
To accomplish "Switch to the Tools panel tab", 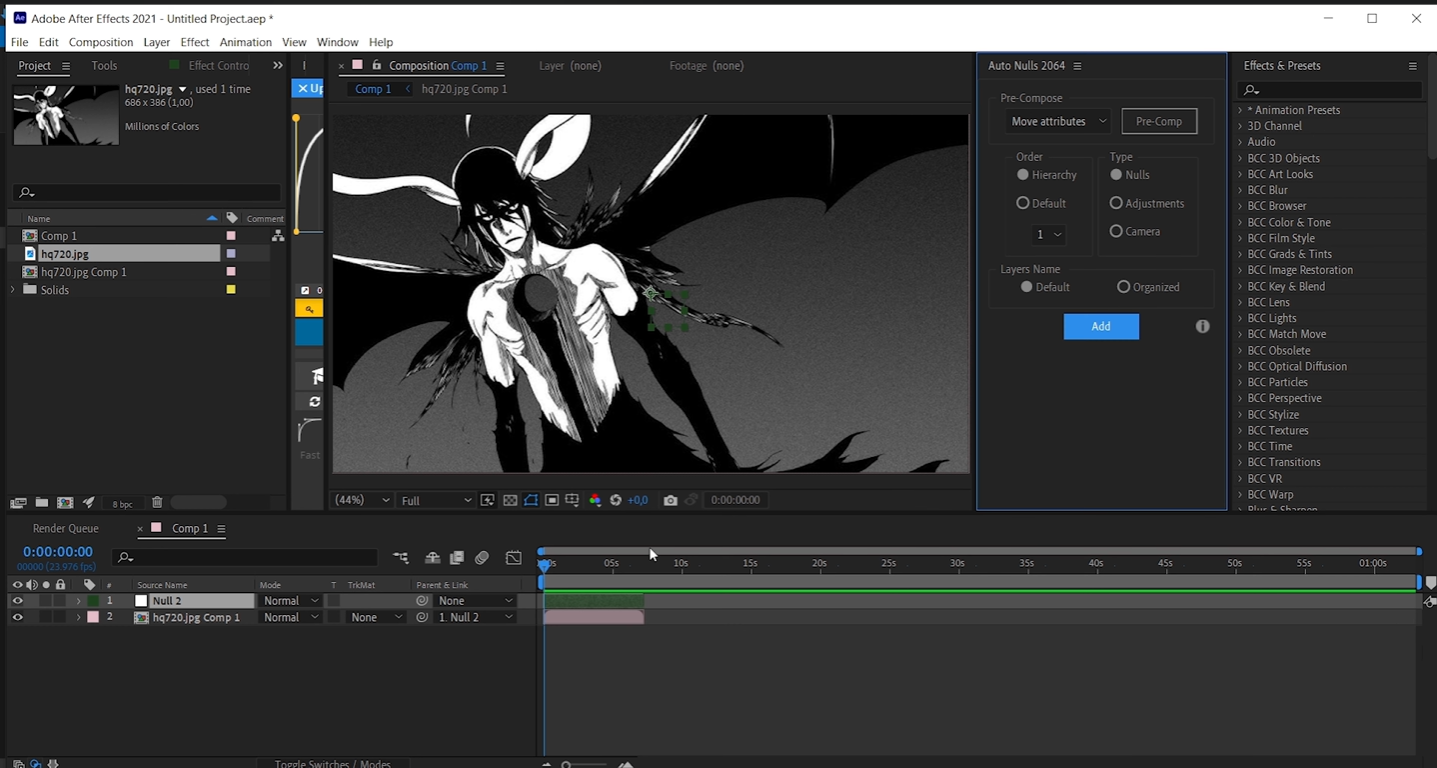I will tap(104, 66).
